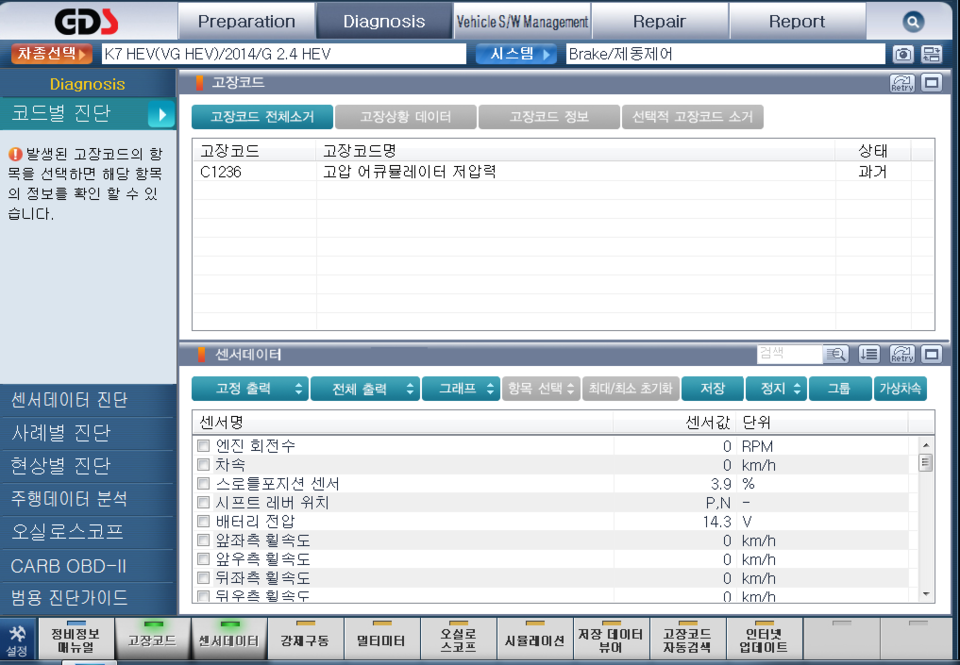
Task: Click the Retry icon in 고장코드 panel
Action: tap(902, 83)
